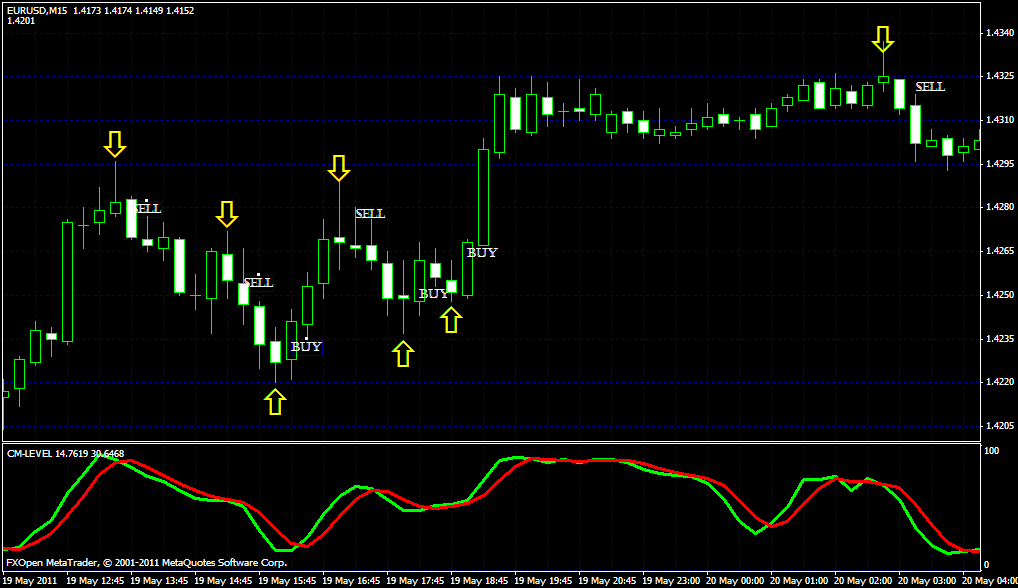The image size is (1018, 588).
Task: Select the 19 May 2011 date label
Action: pos(30,580)
